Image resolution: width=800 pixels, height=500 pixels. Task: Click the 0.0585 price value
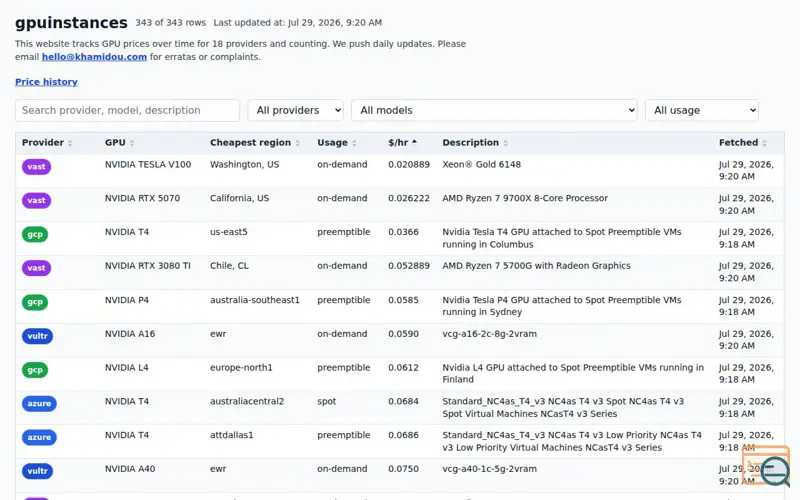(403, 300)
